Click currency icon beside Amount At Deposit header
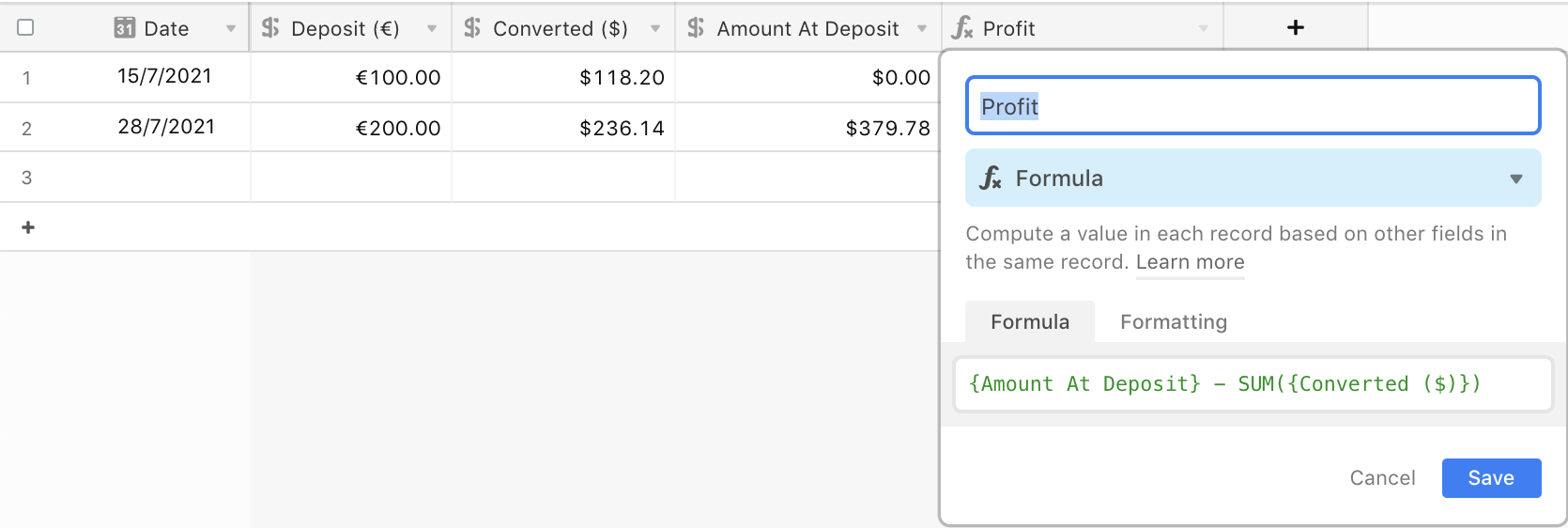The width and height of the screenshot is (1568, 528). (696, 28)
